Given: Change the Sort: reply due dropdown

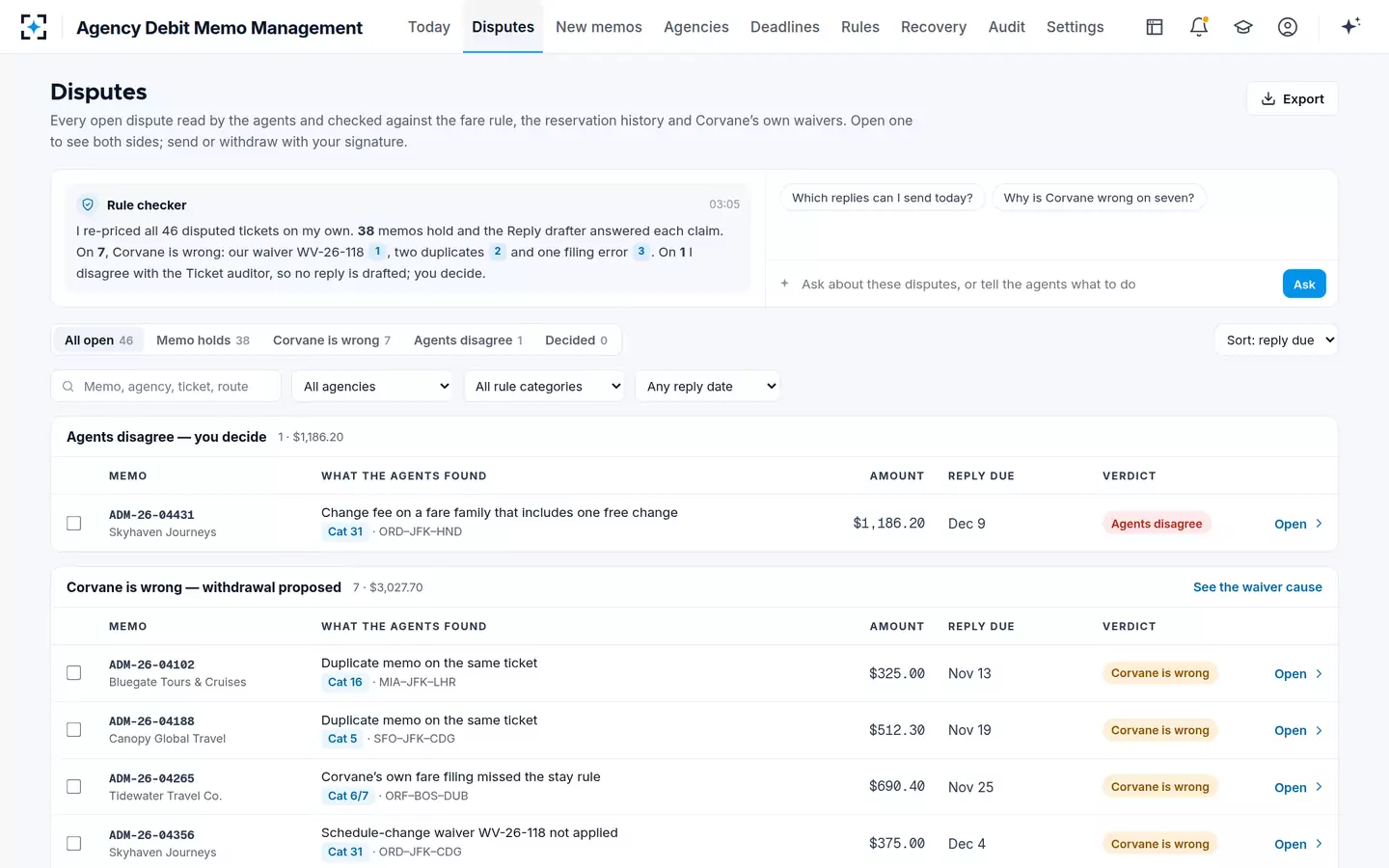Looking at the screenshot, I should click(x=1276, y=339).
